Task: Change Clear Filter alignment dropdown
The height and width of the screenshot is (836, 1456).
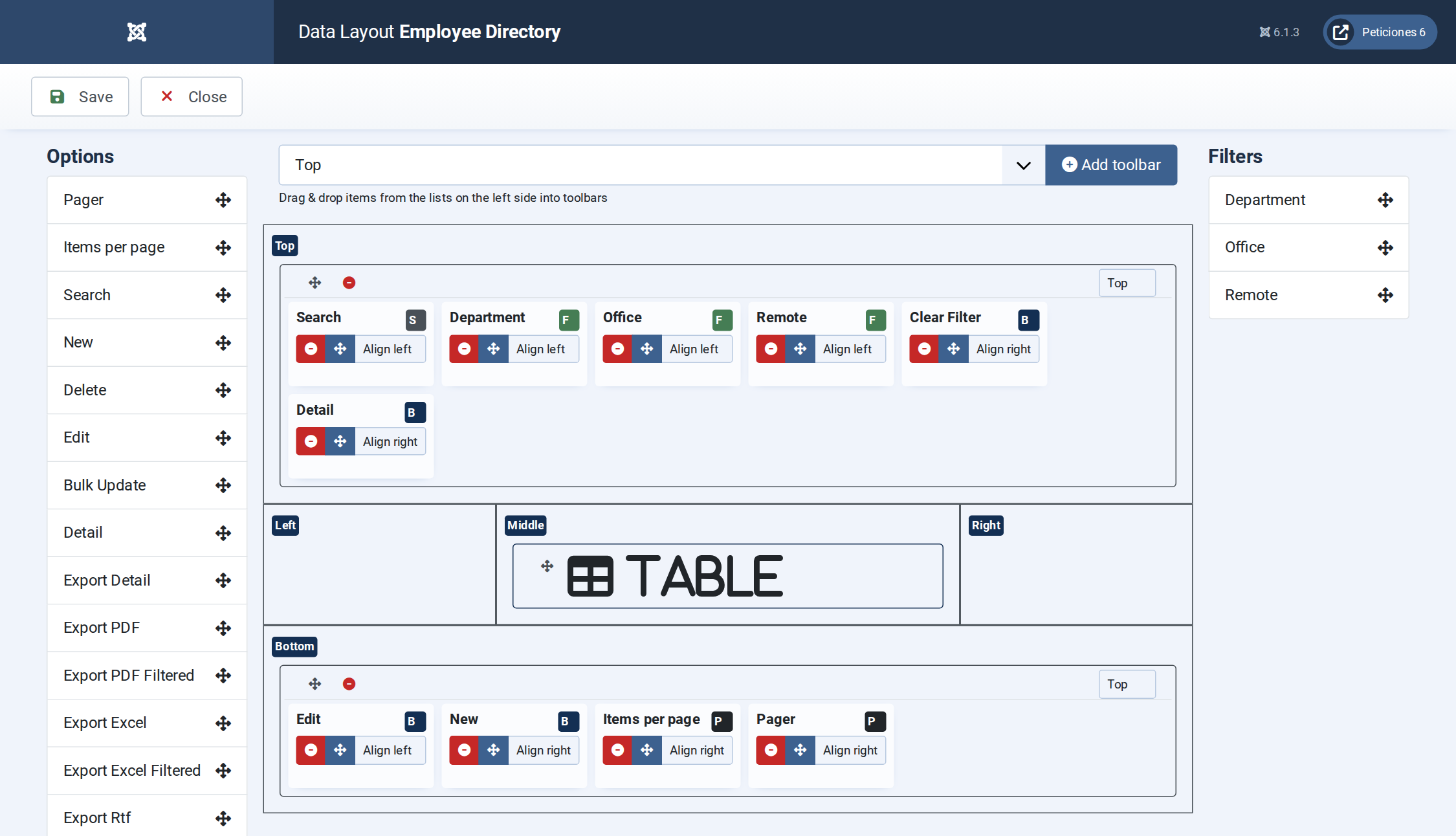Action: 1004,349
